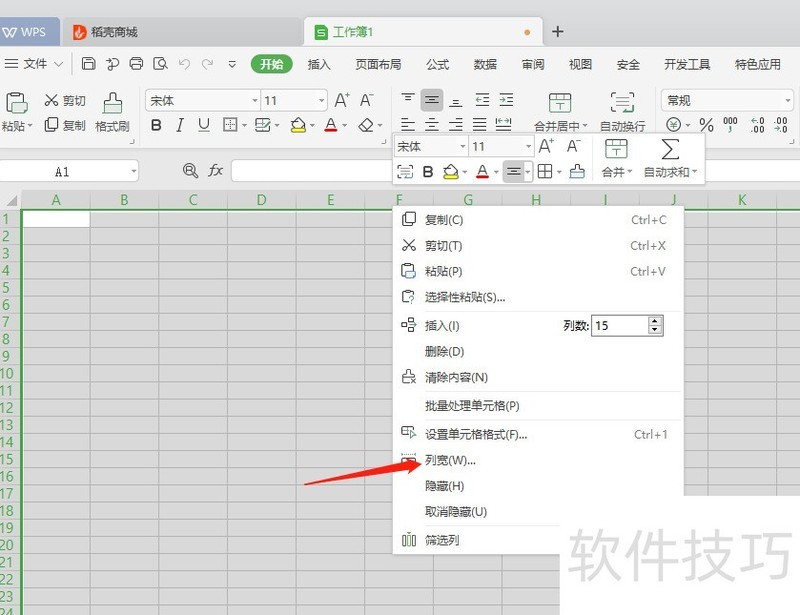Toggle Italic formatting in the ribbon
800x615 pixels.
point(180,126)
